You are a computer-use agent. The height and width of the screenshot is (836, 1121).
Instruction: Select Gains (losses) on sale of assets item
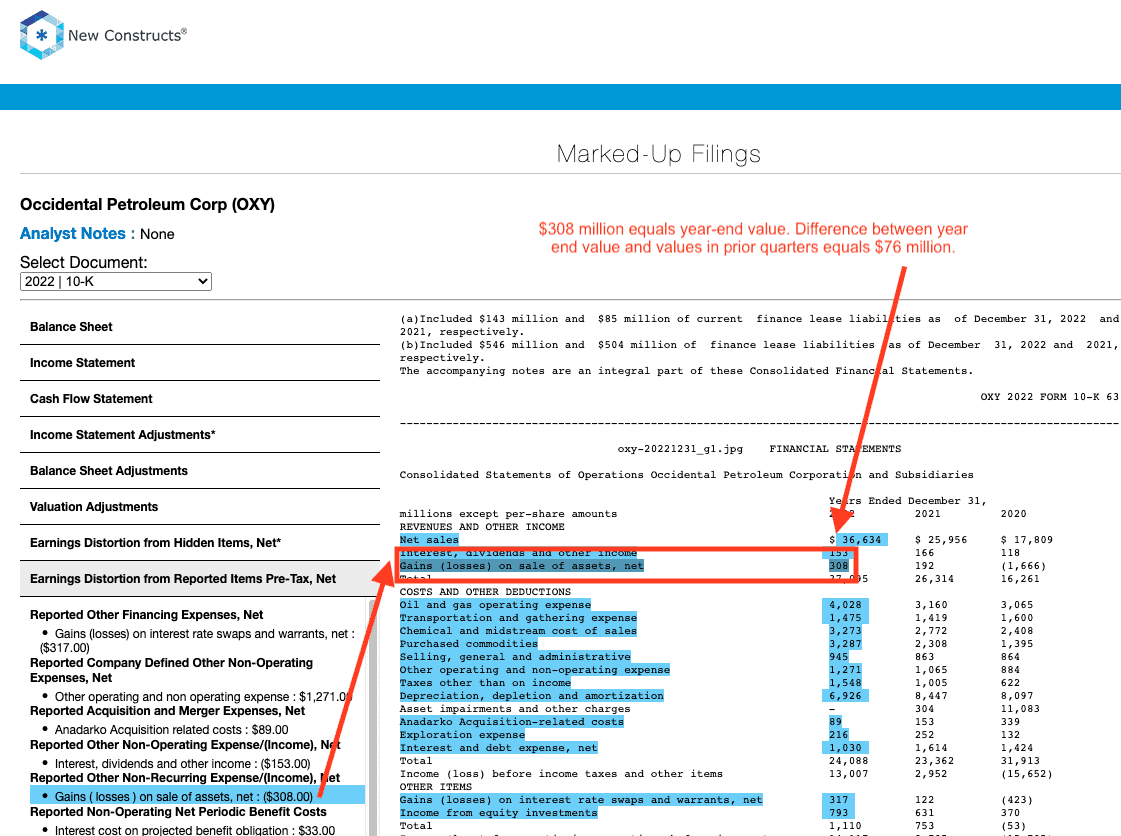point(197,797)
